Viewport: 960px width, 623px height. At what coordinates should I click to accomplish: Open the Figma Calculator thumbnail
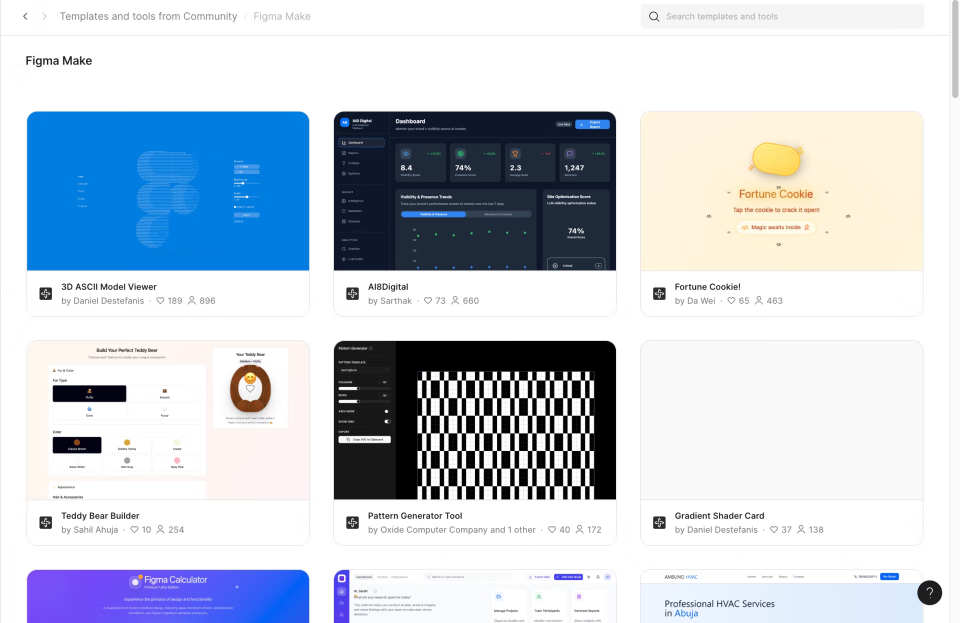point(168,596)
